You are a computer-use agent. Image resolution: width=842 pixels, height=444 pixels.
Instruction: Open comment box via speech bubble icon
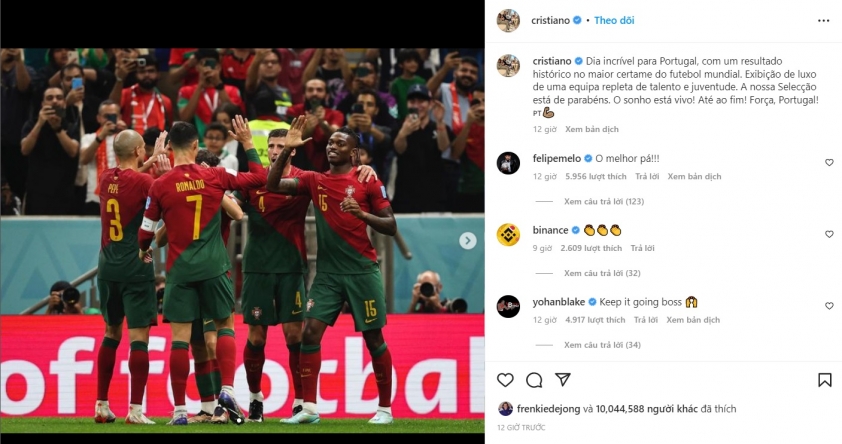tap(534, 380)
